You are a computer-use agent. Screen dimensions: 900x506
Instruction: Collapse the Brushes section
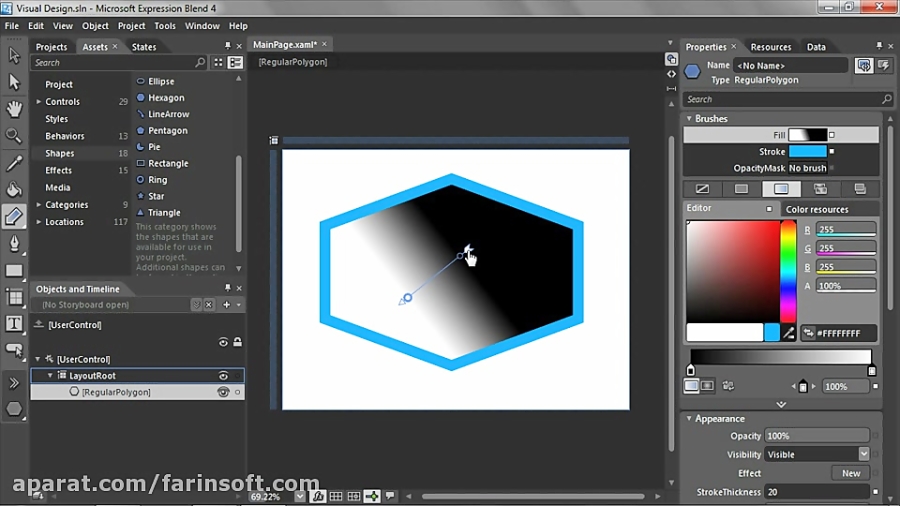tap(689, 118)
